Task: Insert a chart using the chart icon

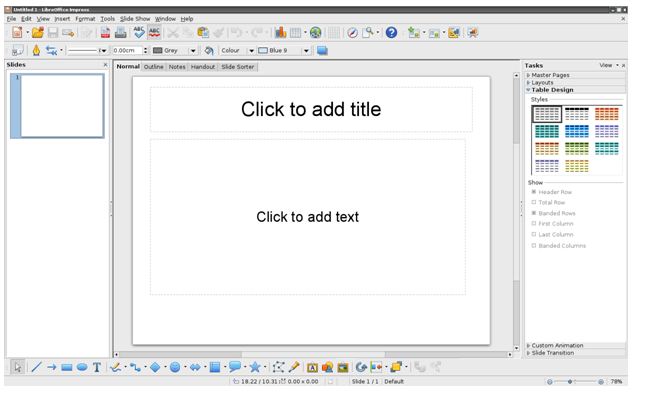Action: coord(281,33)
